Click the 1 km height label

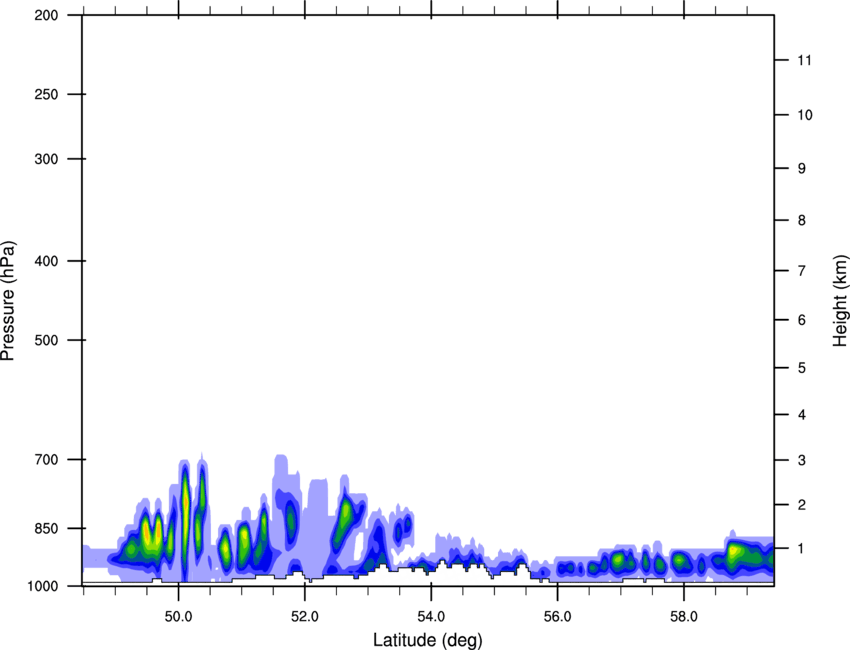click(x=802, y=549)
